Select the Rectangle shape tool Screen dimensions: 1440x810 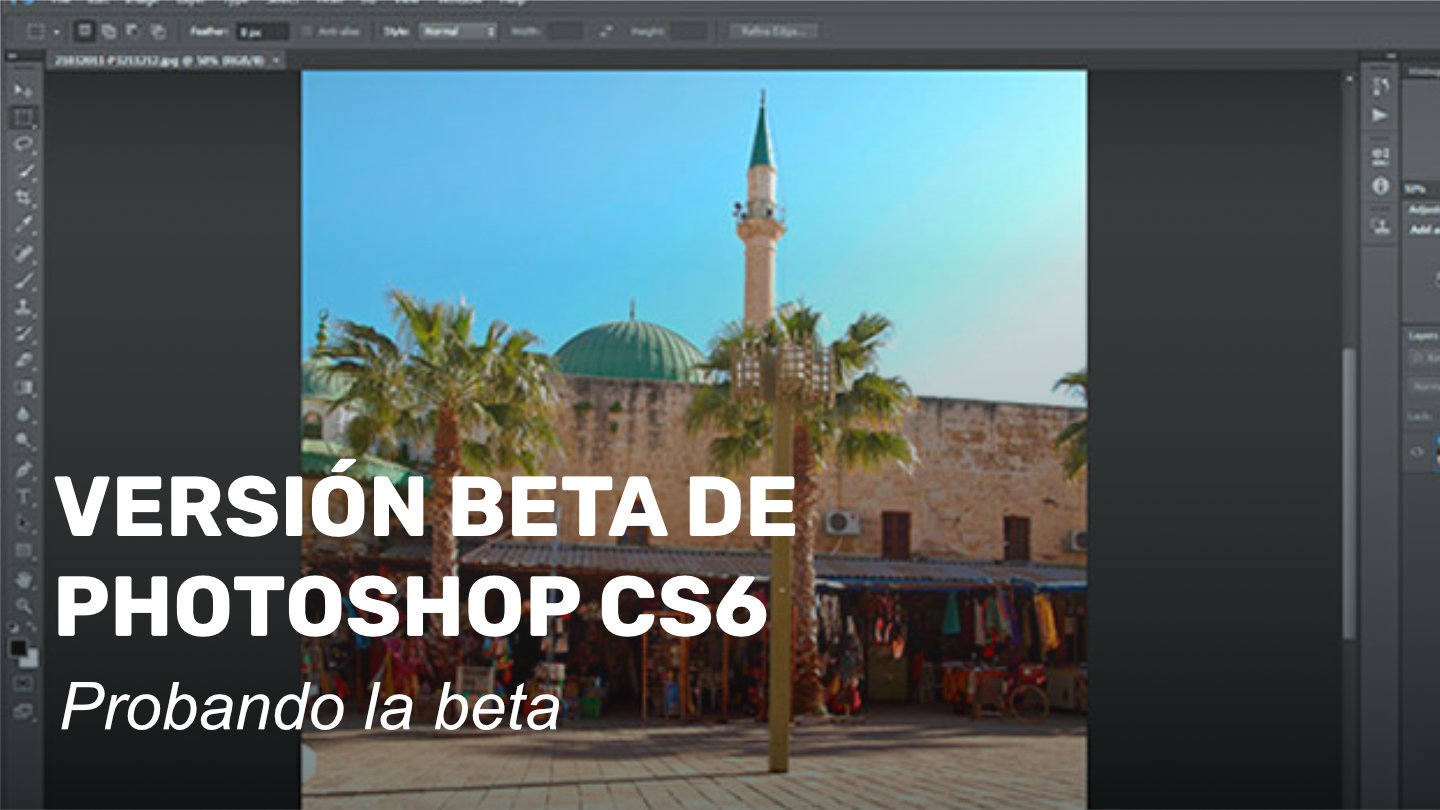(x=23, y=550)
